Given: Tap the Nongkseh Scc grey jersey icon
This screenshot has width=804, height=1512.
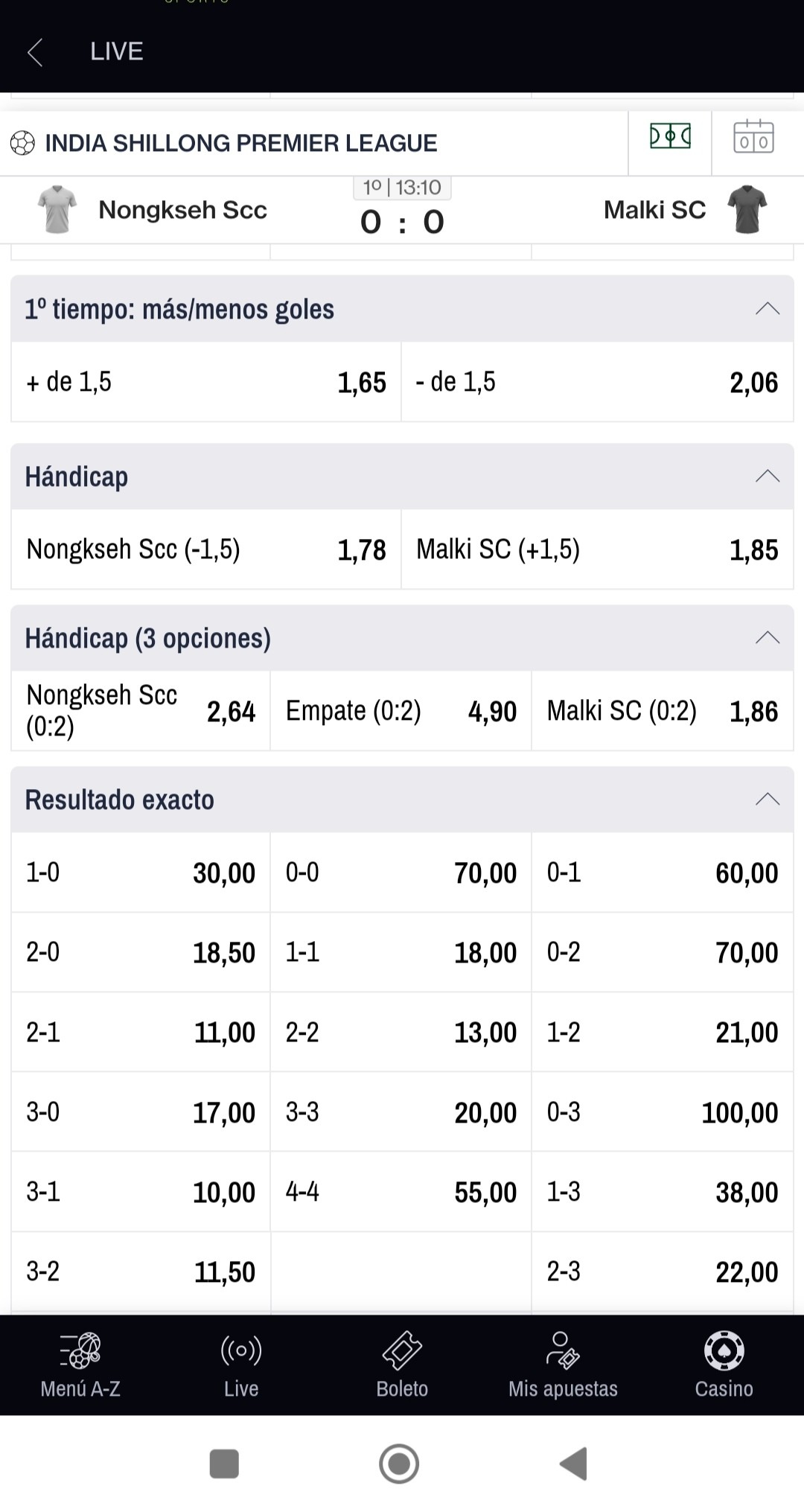Looking at the screenshot, I should coord(57,209).
